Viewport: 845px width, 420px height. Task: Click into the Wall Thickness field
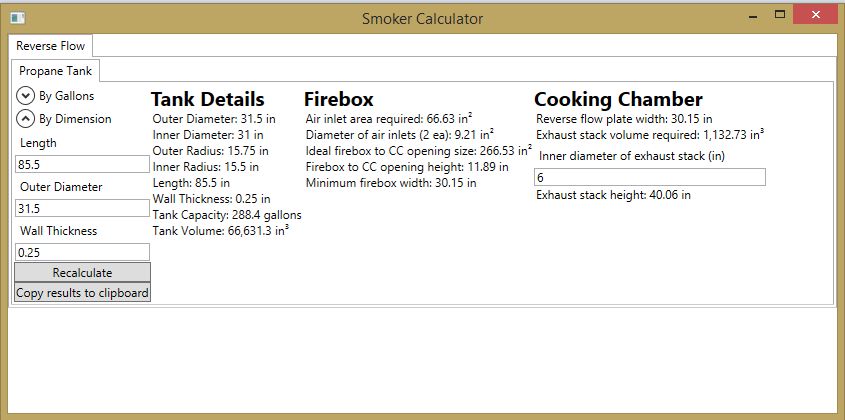tap(82, 252)
